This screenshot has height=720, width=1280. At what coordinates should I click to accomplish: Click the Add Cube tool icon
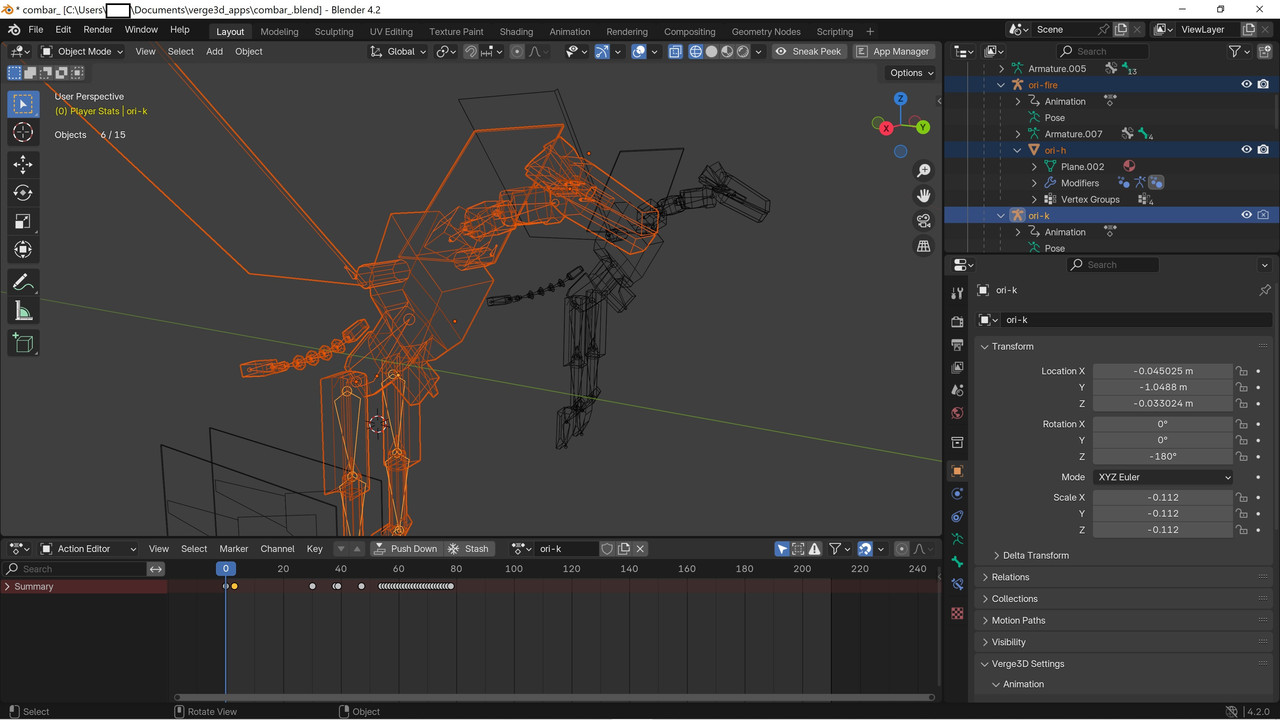(23, 344)
